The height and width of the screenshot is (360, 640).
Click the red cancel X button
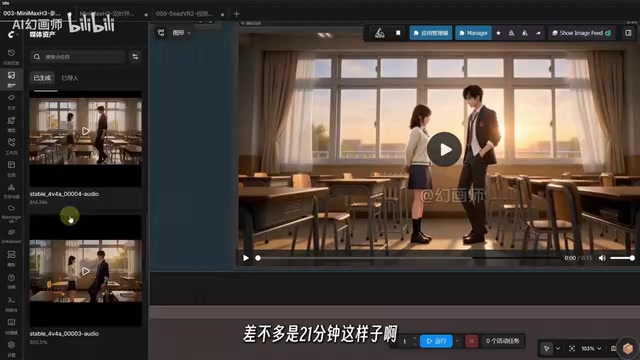(x=471, y=341)
